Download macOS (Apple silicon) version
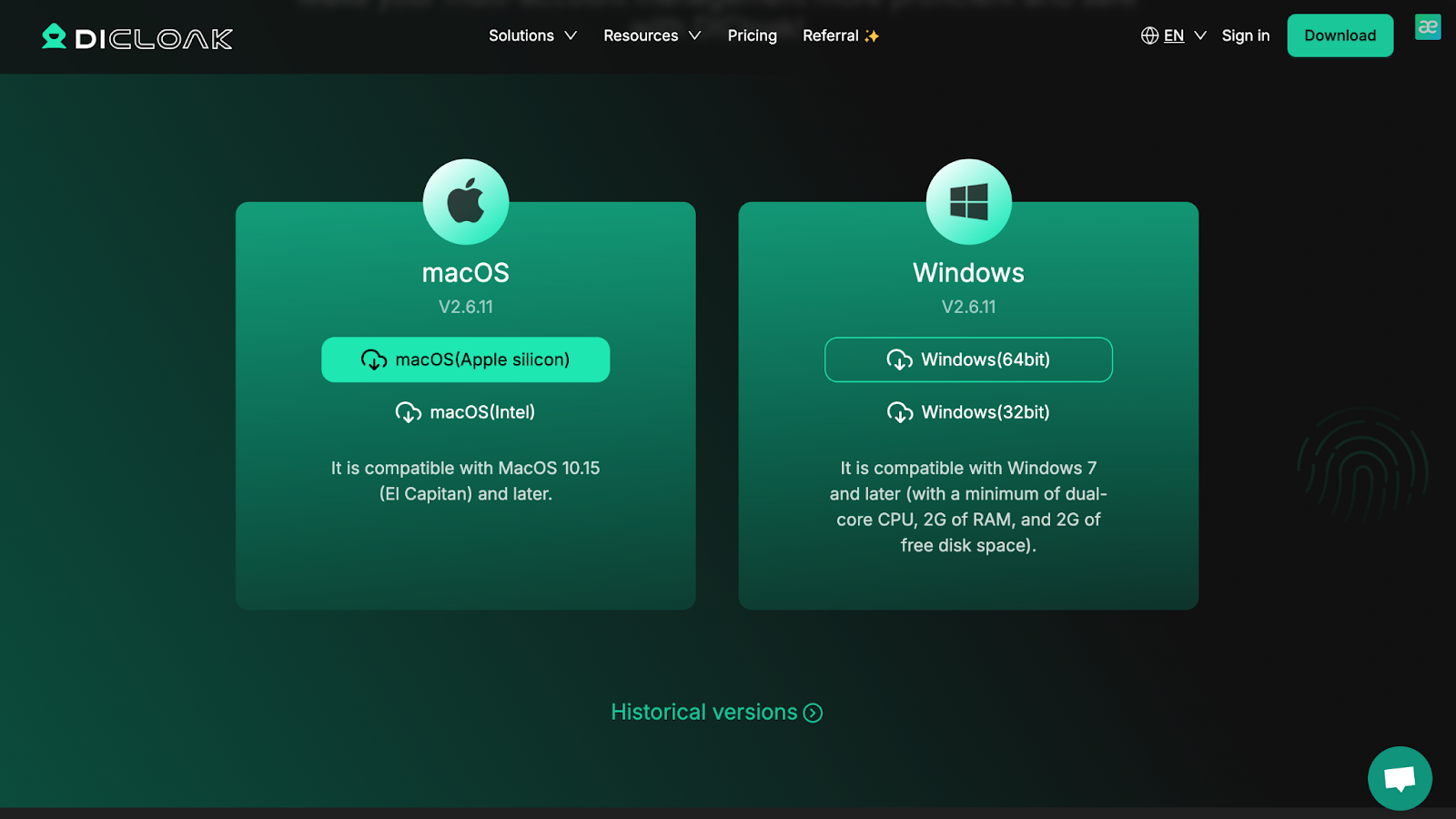 (x=465, y=359)
